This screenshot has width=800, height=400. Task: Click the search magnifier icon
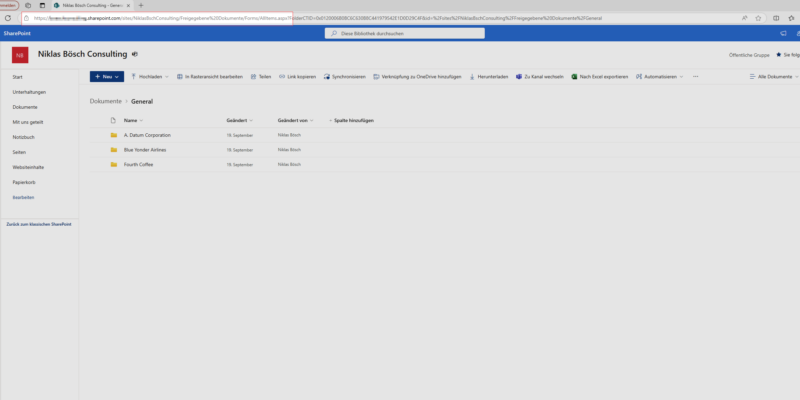tap(334, 33)
